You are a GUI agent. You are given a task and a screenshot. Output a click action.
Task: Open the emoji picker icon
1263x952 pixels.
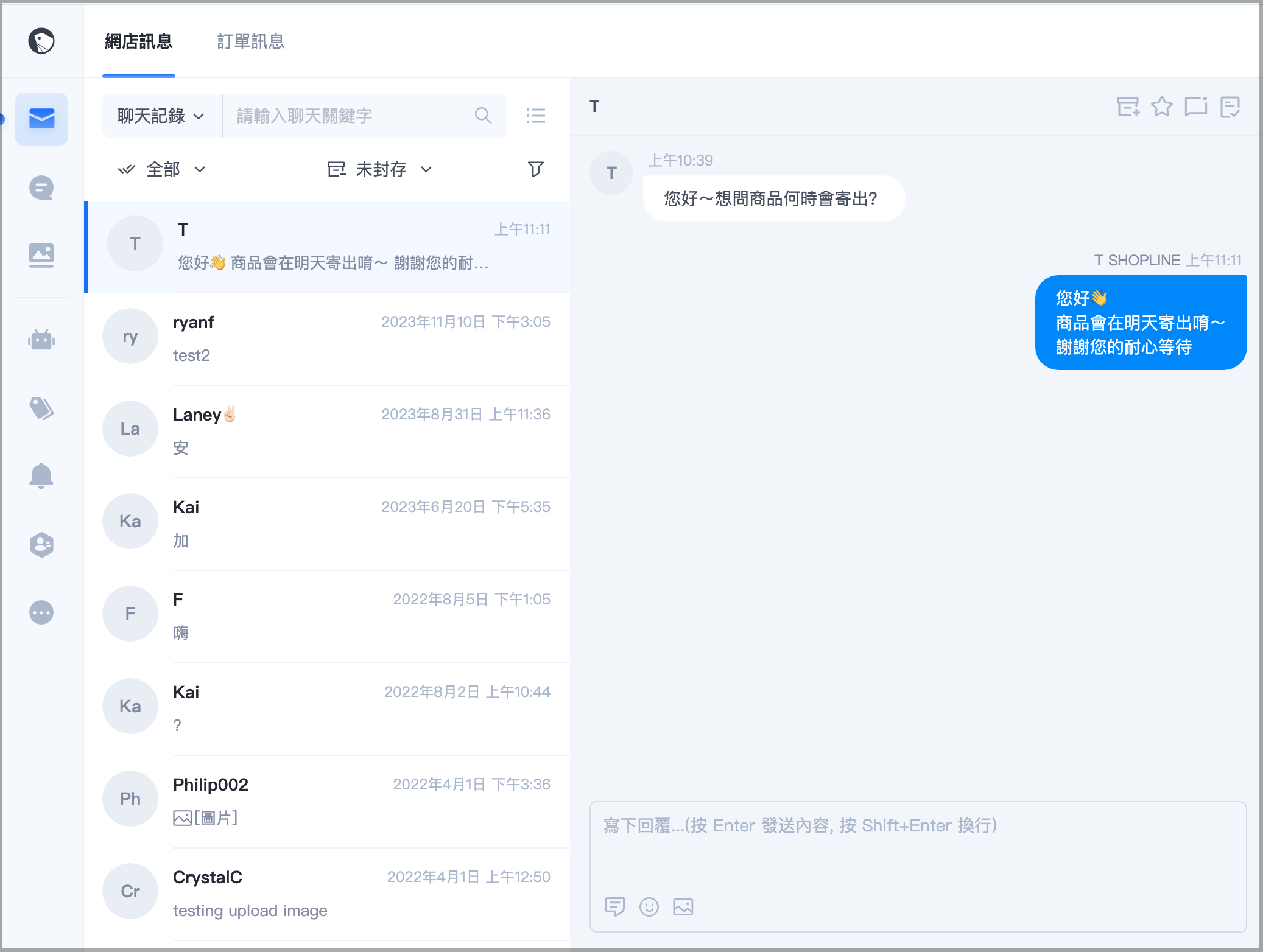click(649, 906)
